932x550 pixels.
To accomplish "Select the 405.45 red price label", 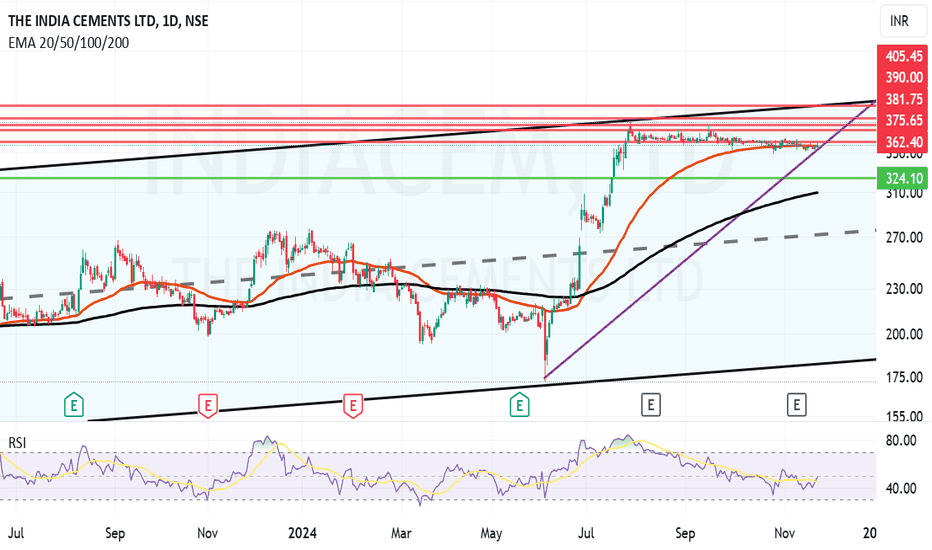I will coord(903,56).
